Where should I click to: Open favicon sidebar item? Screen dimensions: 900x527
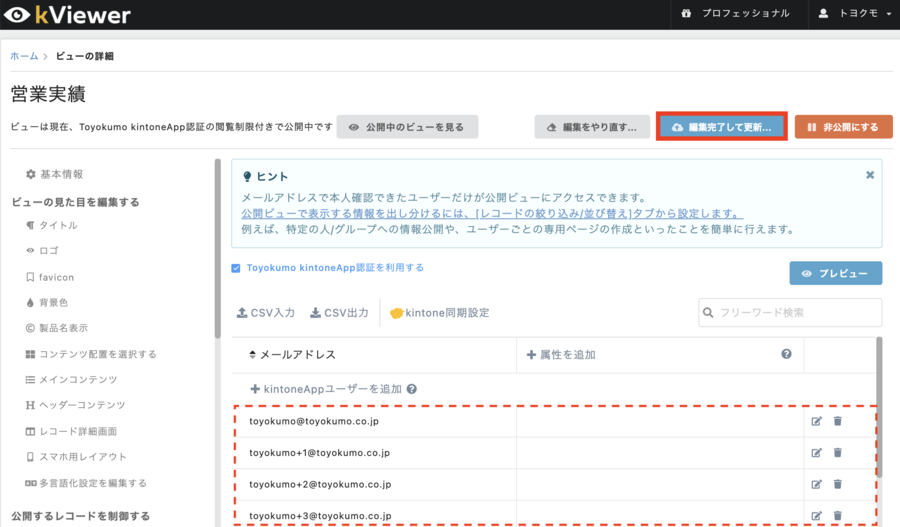(50, 277)
